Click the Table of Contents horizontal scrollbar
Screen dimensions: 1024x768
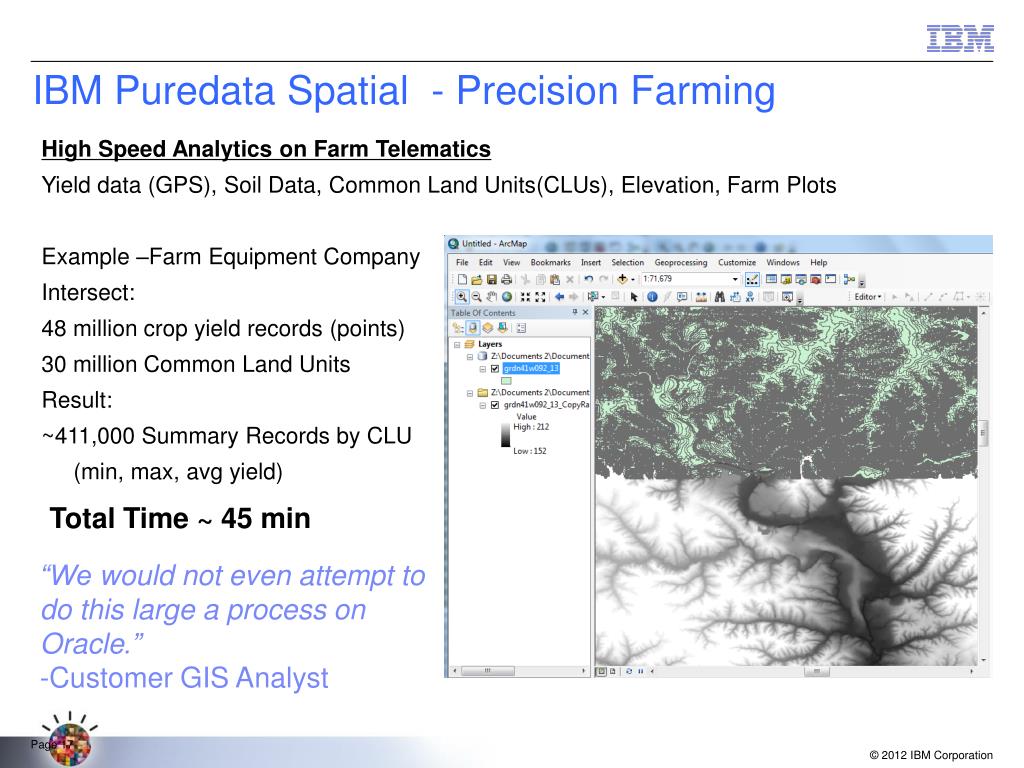click(520, 671)
